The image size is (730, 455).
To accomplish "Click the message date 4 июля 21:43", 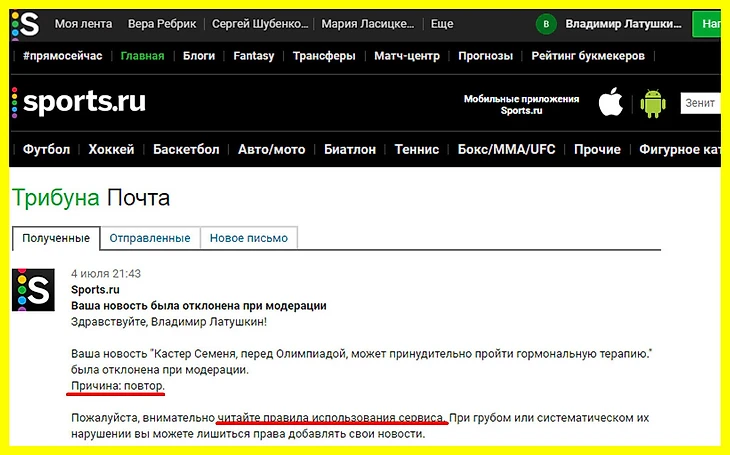I will (106, 273).
